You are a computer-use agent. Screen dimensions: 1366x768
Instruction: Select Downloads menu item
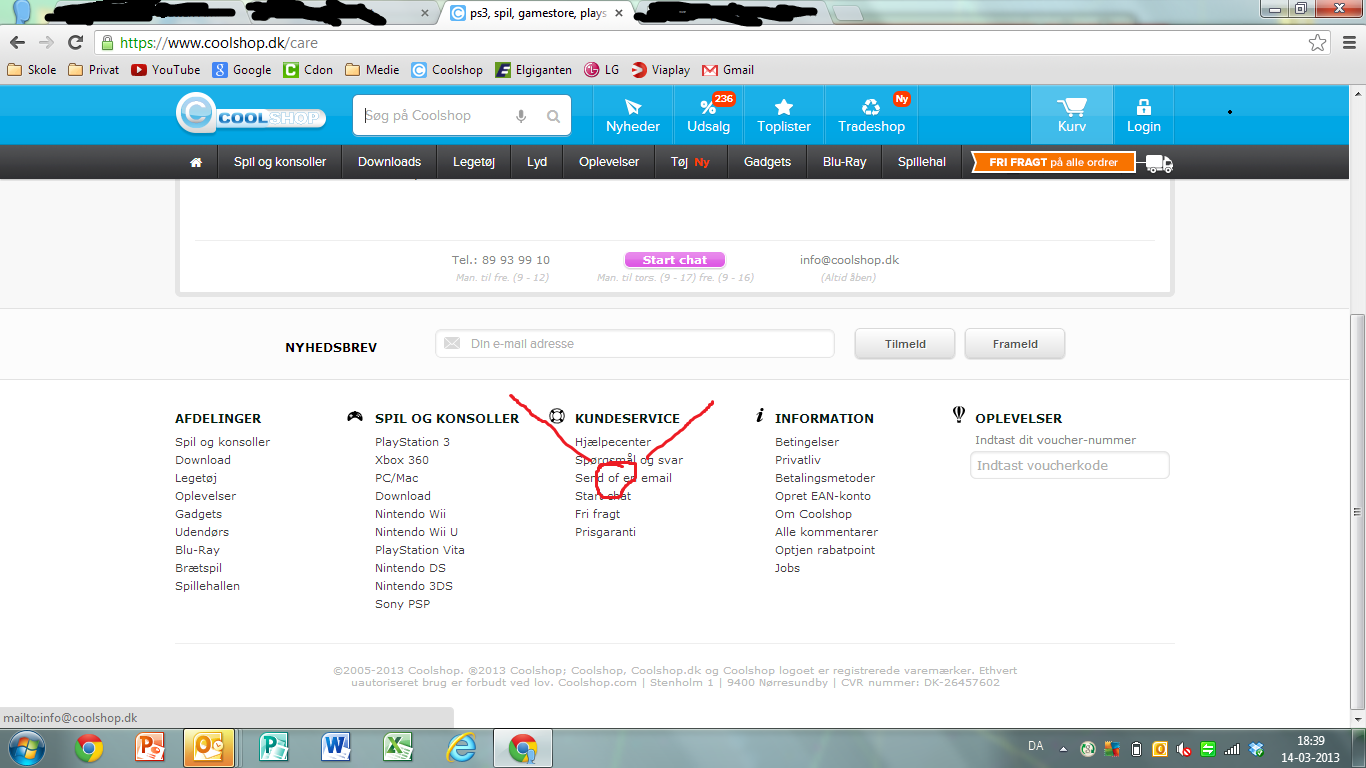pyautogui.click(x=390, y=162)
